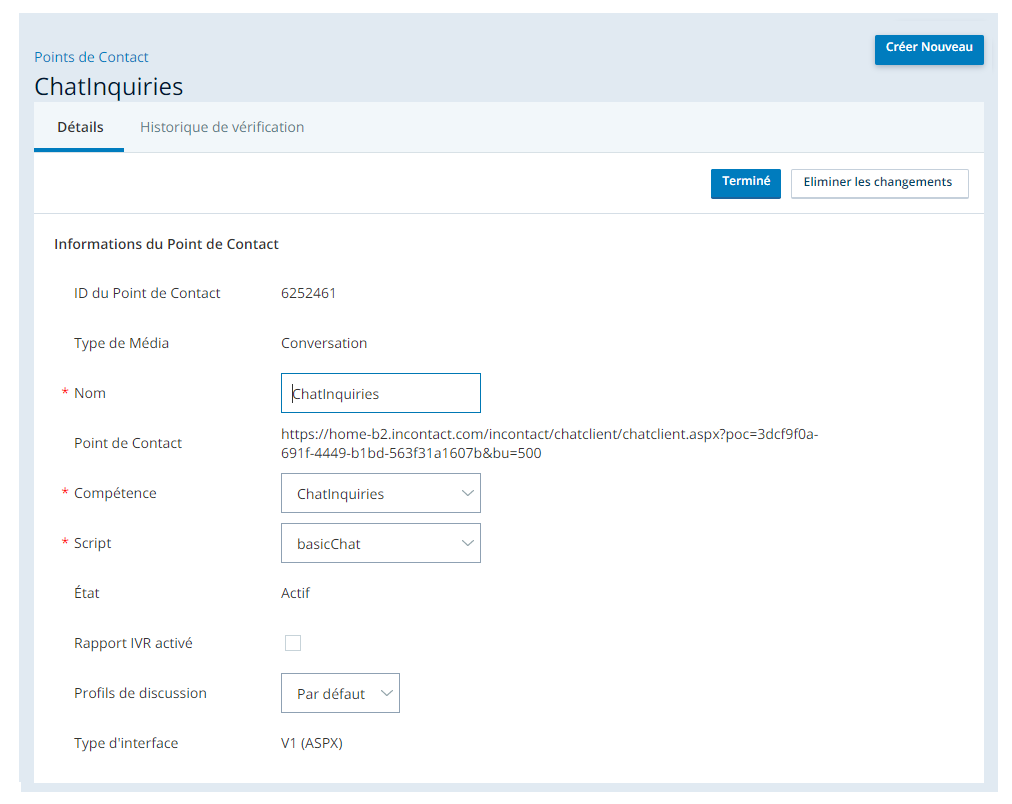Focus the Nom input field
Viewport: 1012px width, 804px height.
tap(381, 393)
